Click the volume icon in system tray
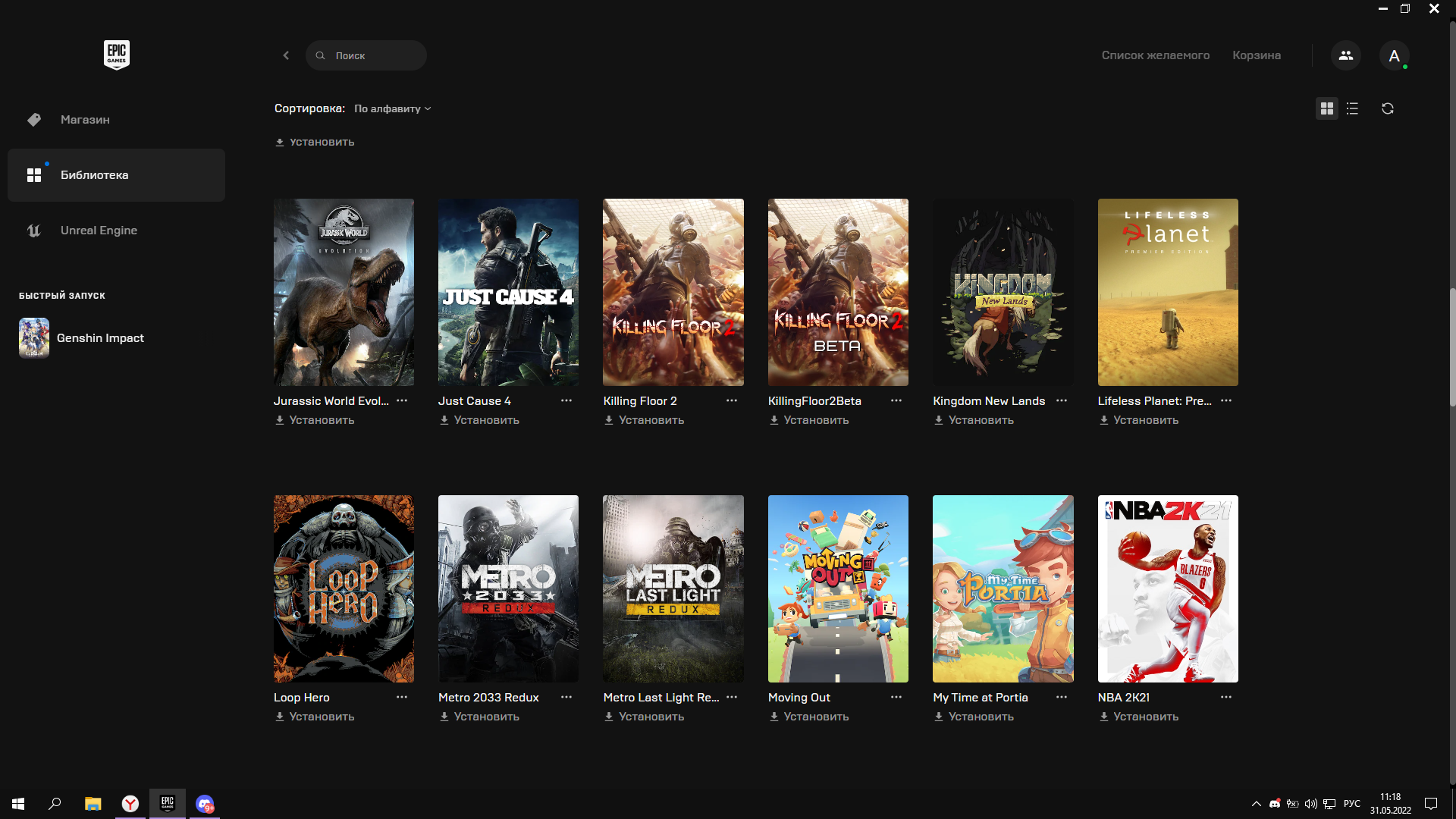Screen dimensions: 1456x819 pyautogui.click(x=1311, y=804)
